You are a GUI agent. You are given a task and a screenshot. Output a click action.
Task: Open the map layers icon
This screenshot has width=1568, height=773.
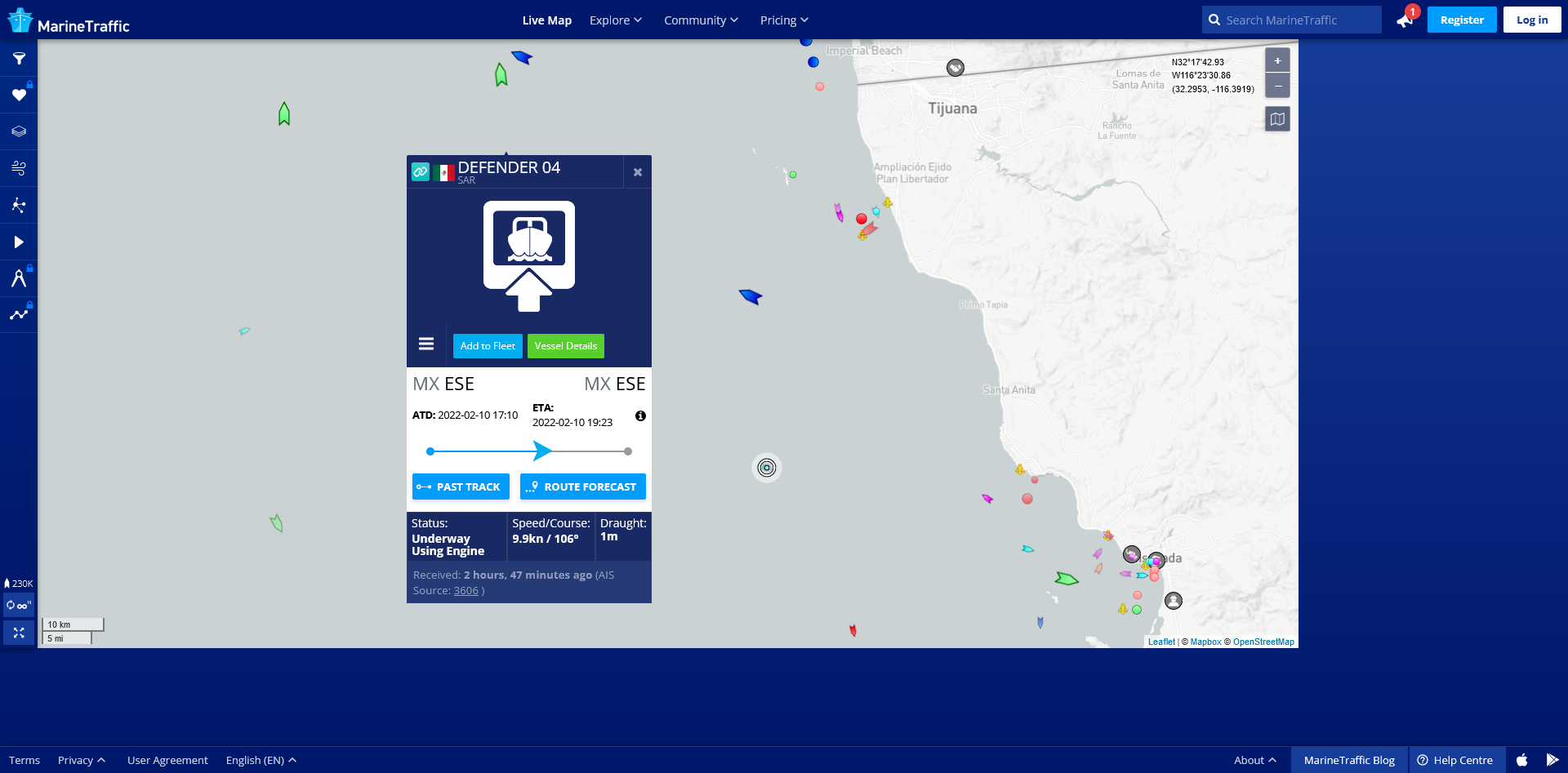tap(19, 131)
